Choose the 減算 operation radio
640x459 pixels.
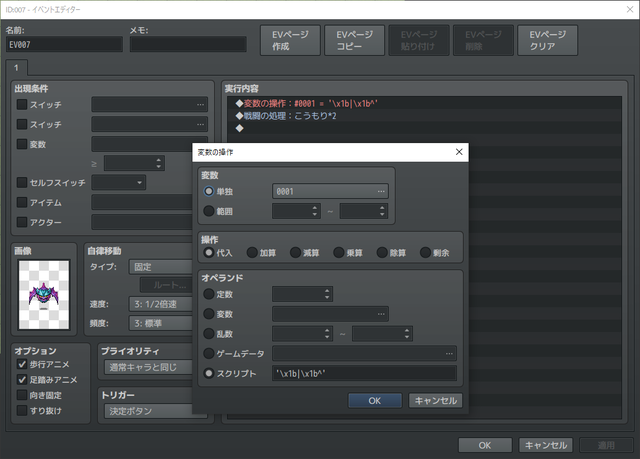click(x=295, y=253)
